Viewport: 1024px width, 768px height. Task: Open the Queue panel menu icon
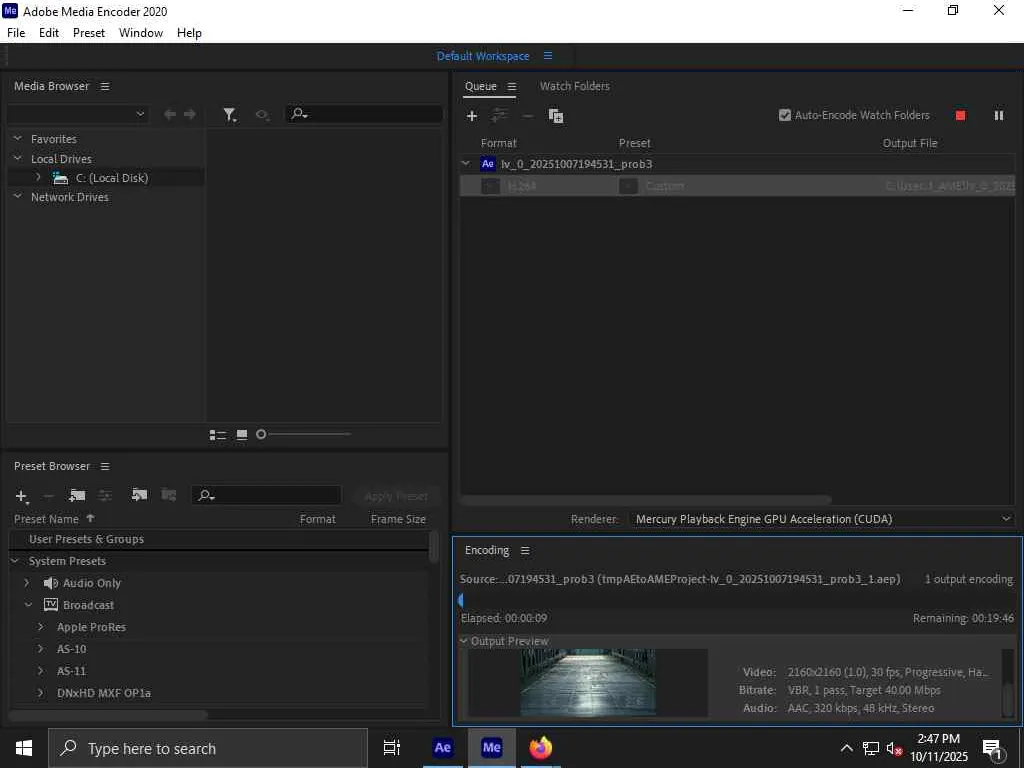pos(512,86)
